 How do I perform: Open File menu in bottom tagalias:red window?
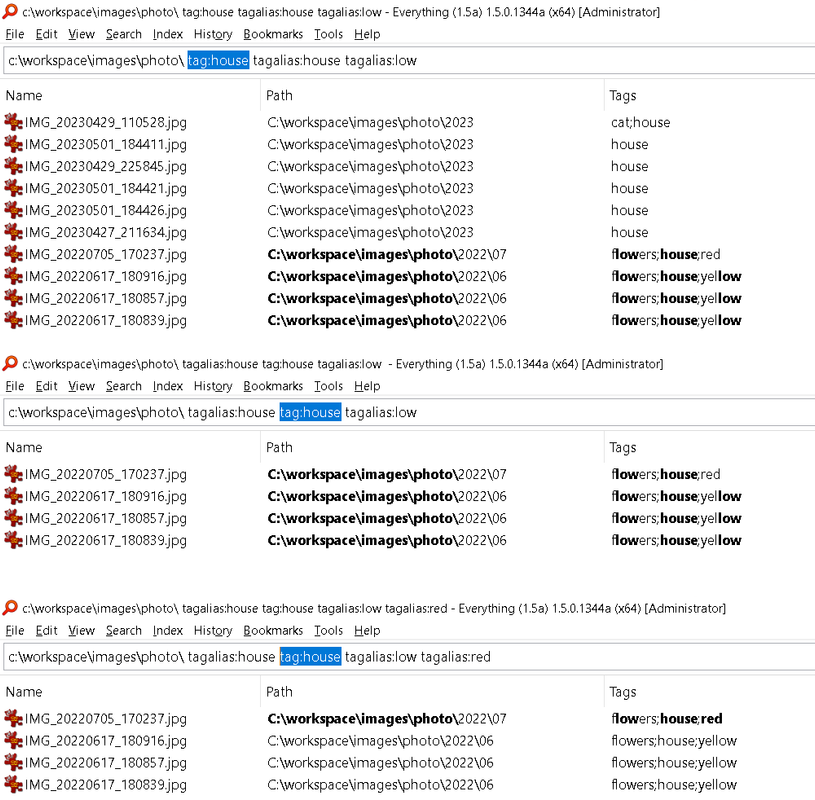(x=15, y=631)
